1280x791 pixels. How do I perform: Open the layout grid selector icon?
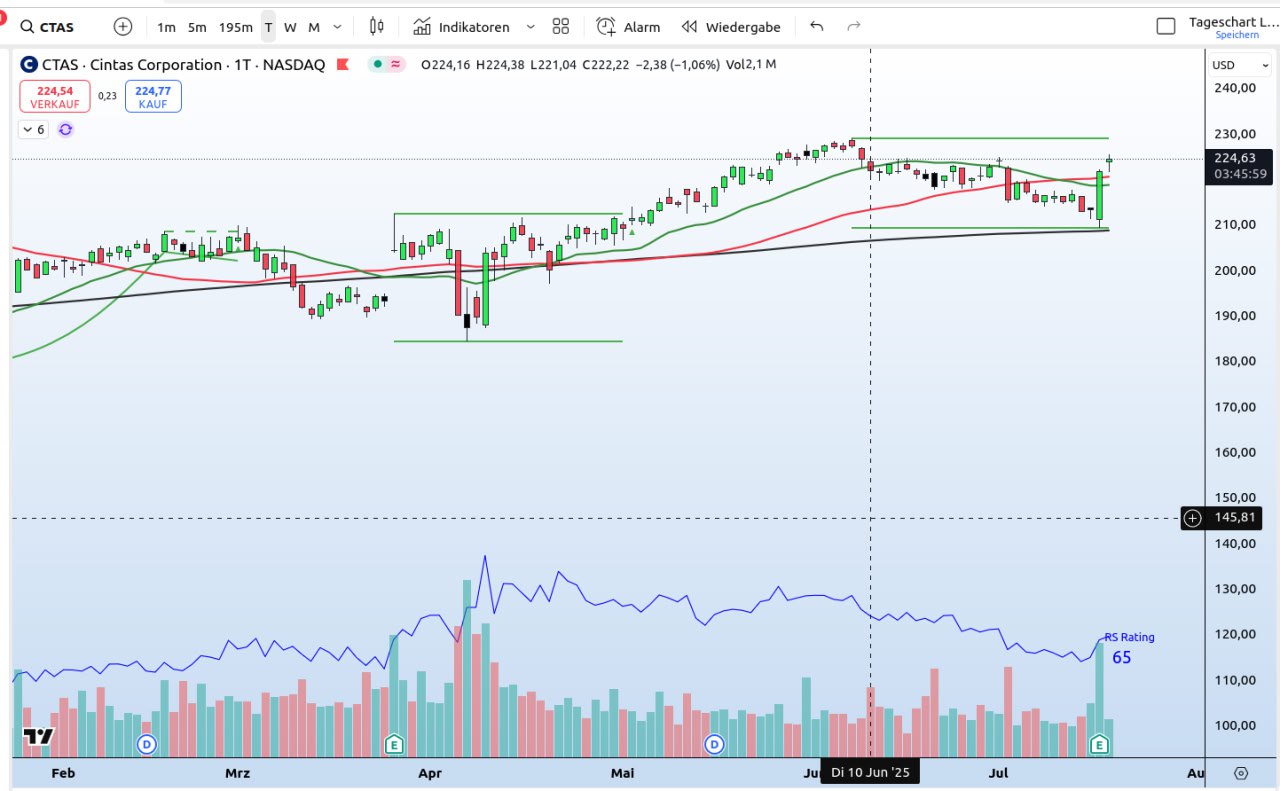click(561, 27)
